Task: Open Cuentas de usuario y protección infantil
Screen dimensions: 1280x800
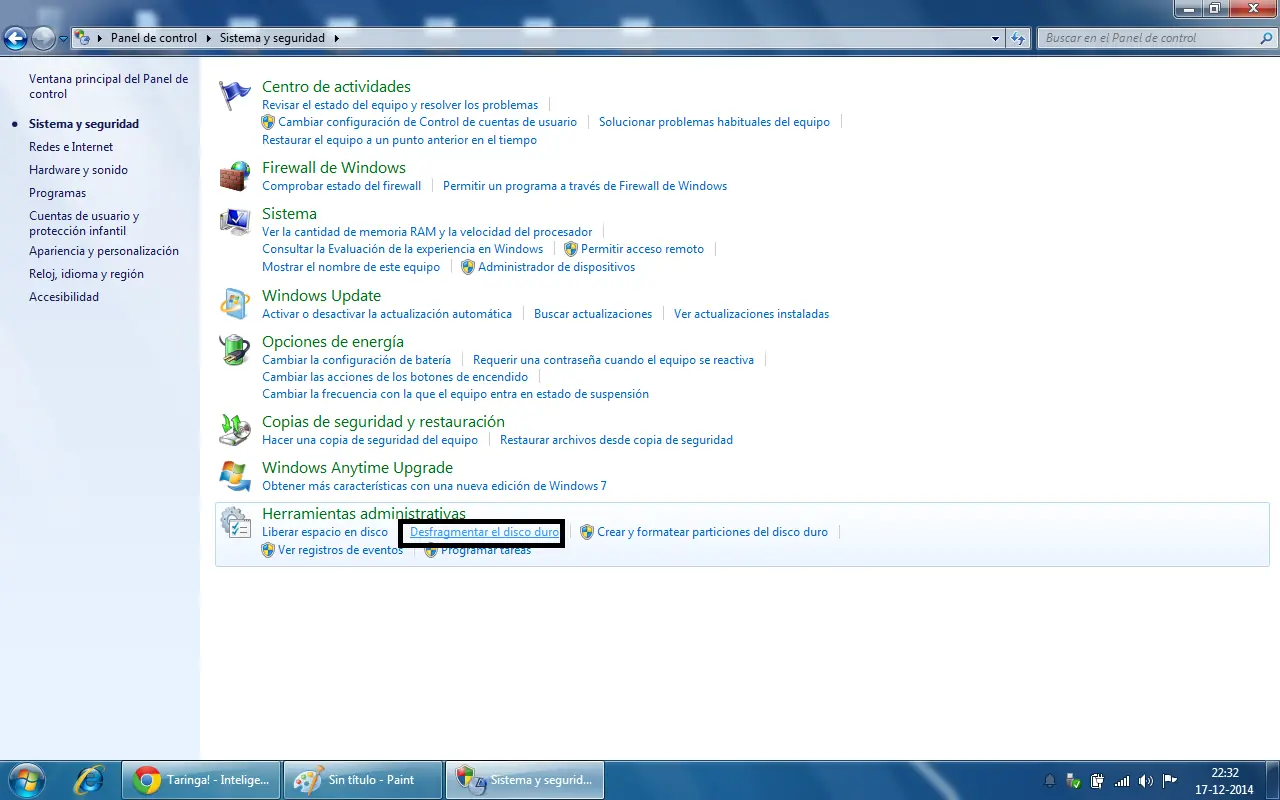Action: pyautogui.click(x=84, y=223)
